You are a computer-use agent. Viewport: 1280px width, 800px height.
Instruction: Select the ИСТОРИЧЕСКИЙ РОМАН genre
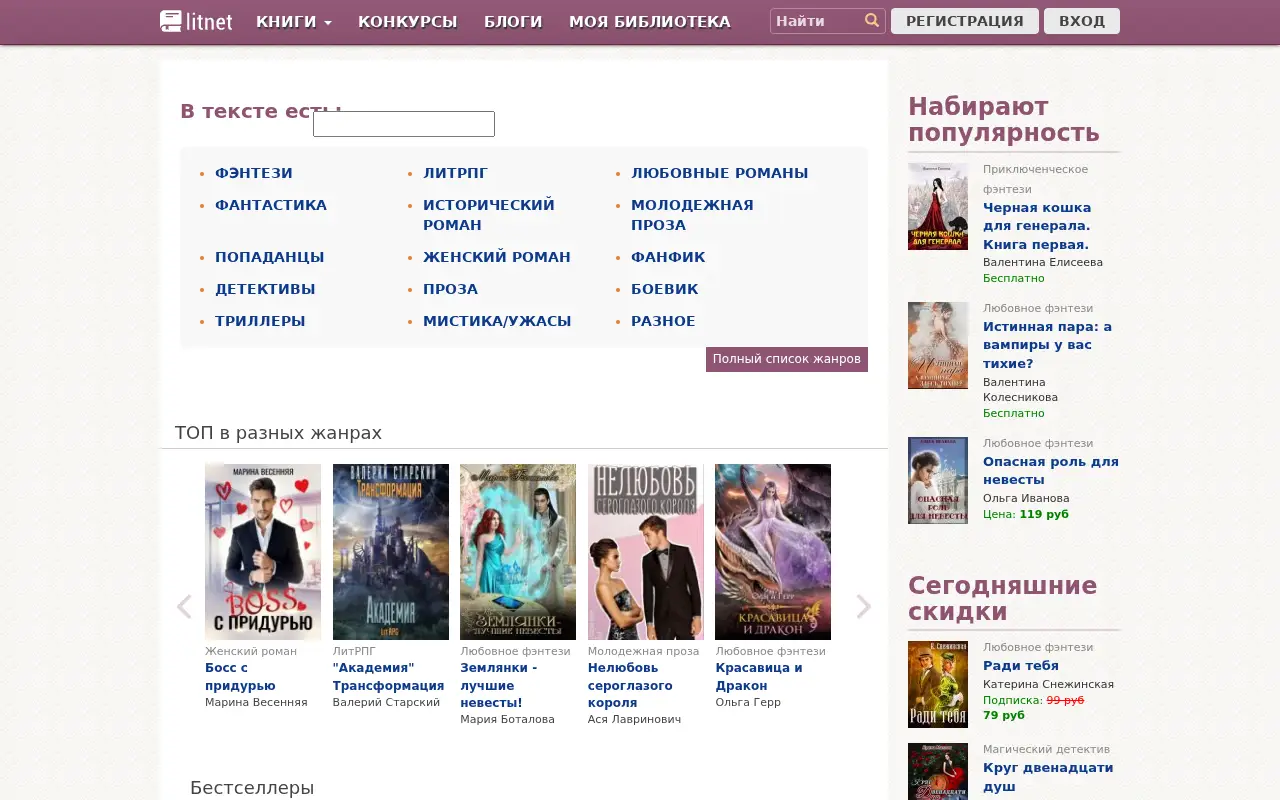pos(489,215)
